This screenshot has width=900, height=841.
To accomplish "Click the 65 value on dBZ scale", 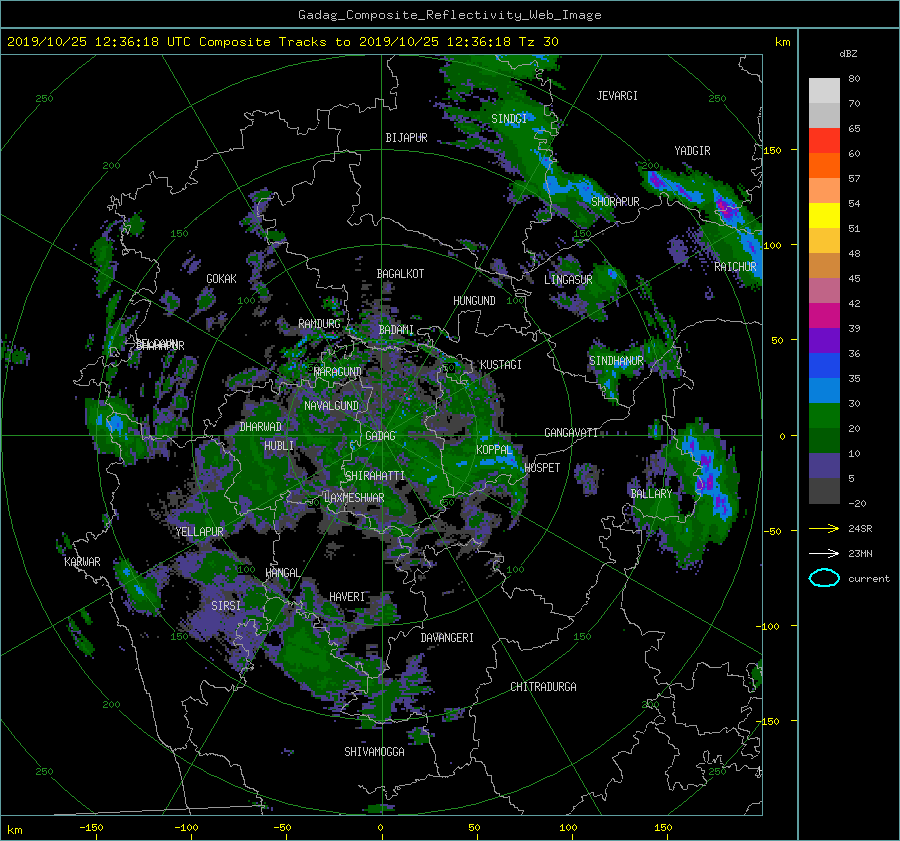I will coord(854,129).
